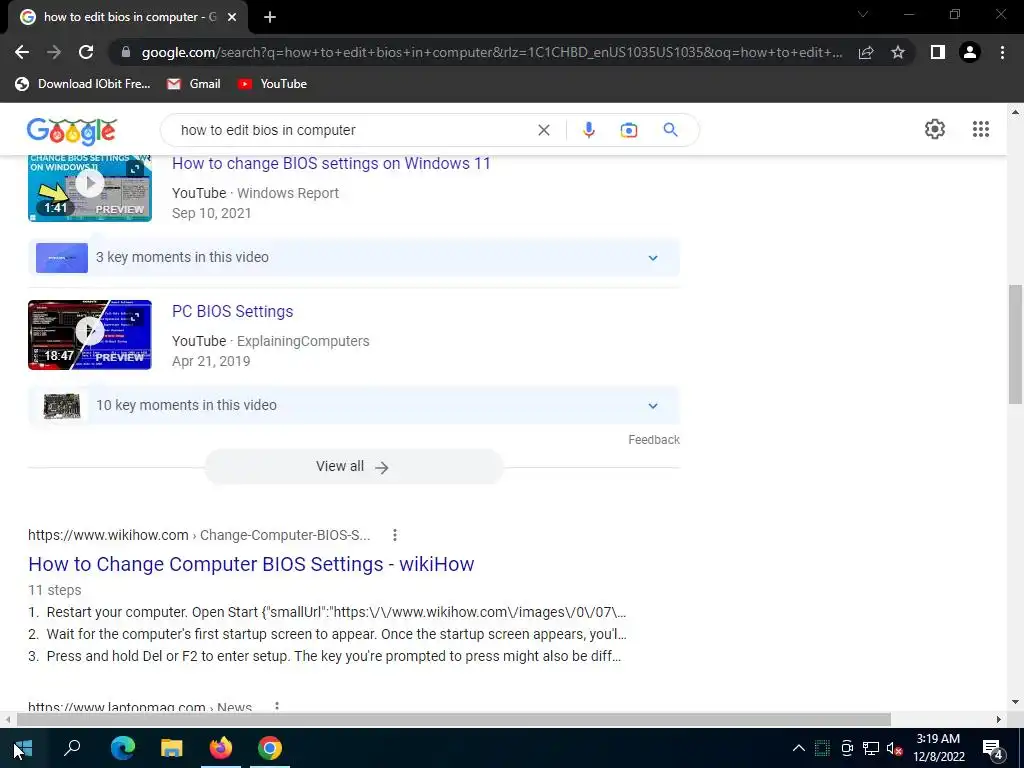
Task: Open the tab search dropdown chevron
Action: coord(863,14)
